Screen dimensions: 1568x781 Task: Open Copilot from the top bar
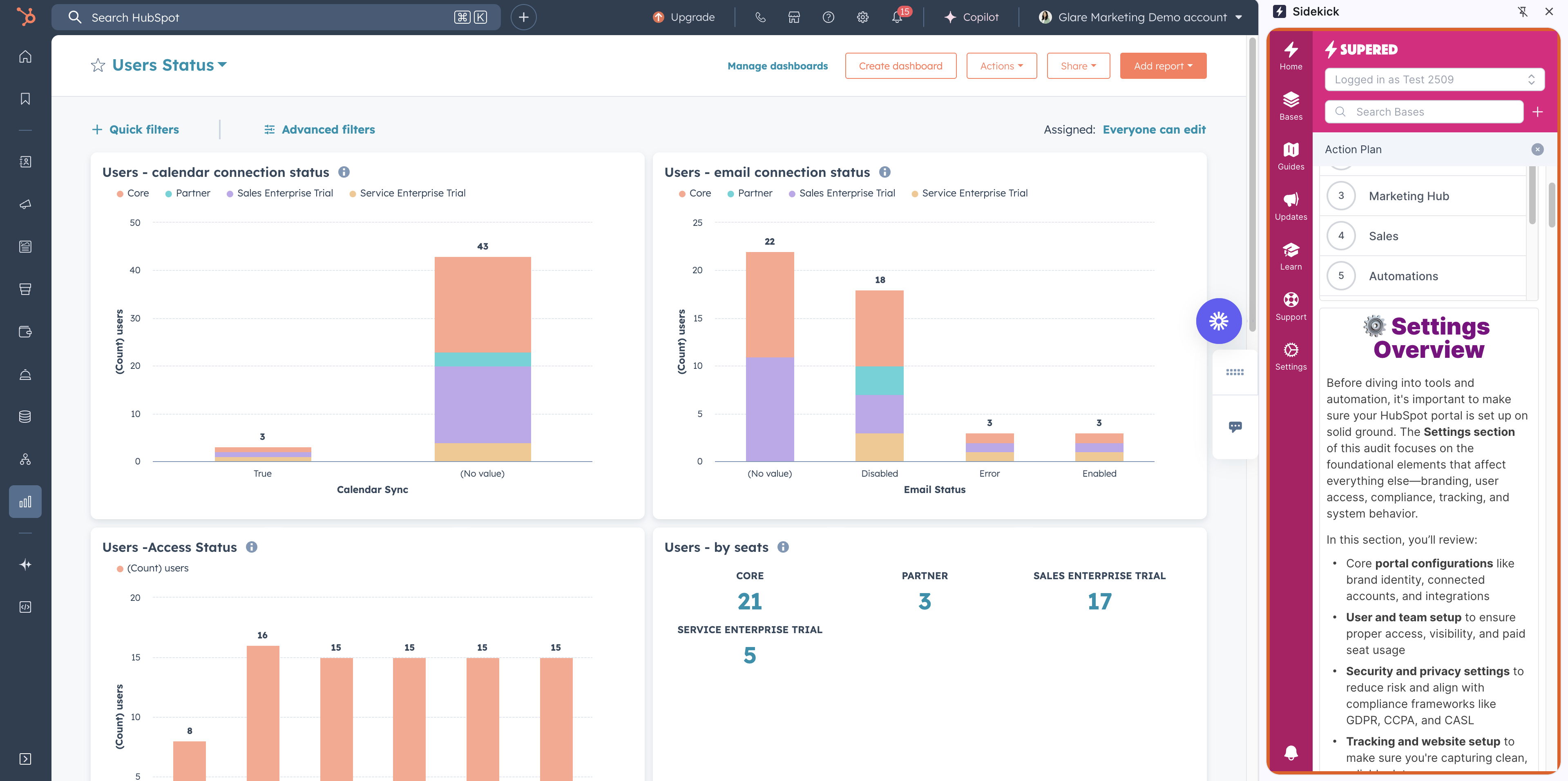pyautogui.click(x=971, y=17)
